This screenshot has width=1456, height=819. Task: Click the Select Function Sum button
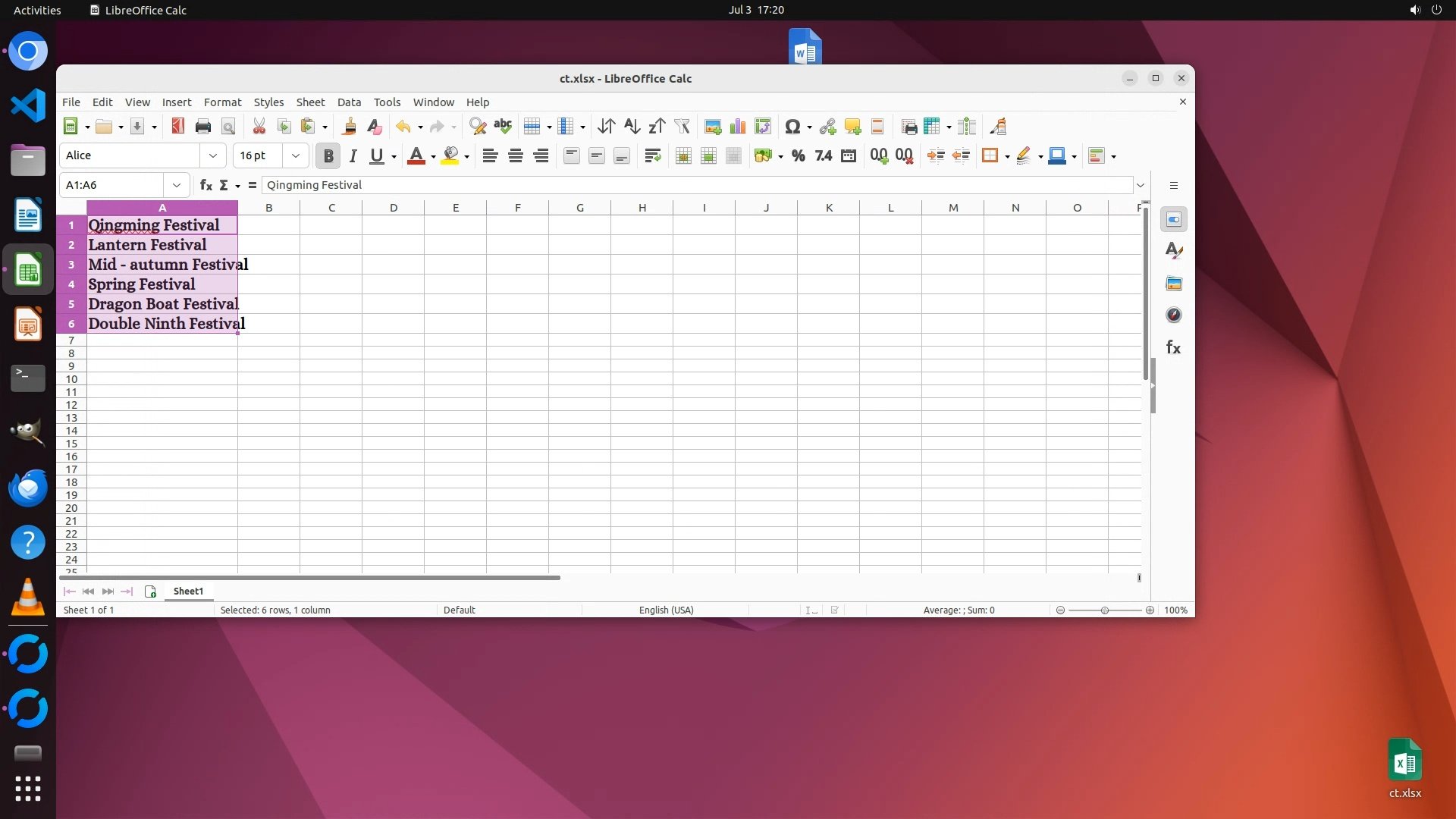point(224,185)
